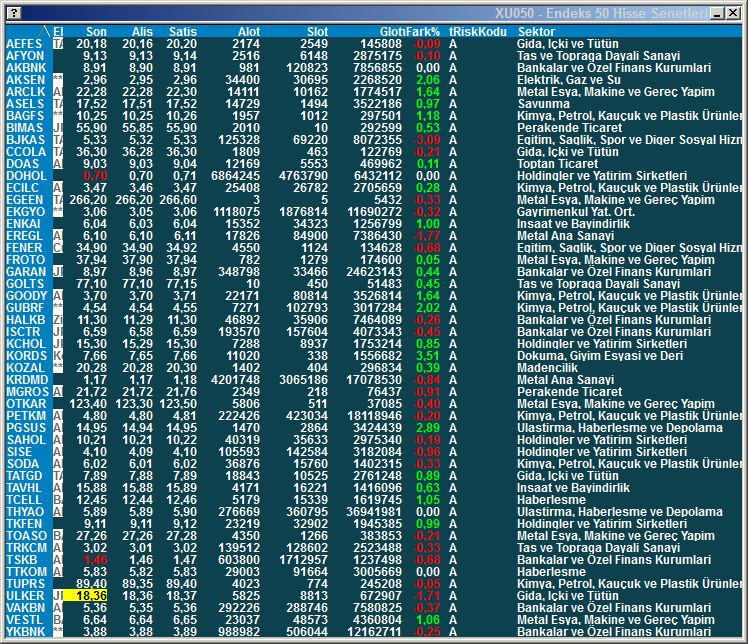Click THYAO Glot value 36941981

(374, 512)
